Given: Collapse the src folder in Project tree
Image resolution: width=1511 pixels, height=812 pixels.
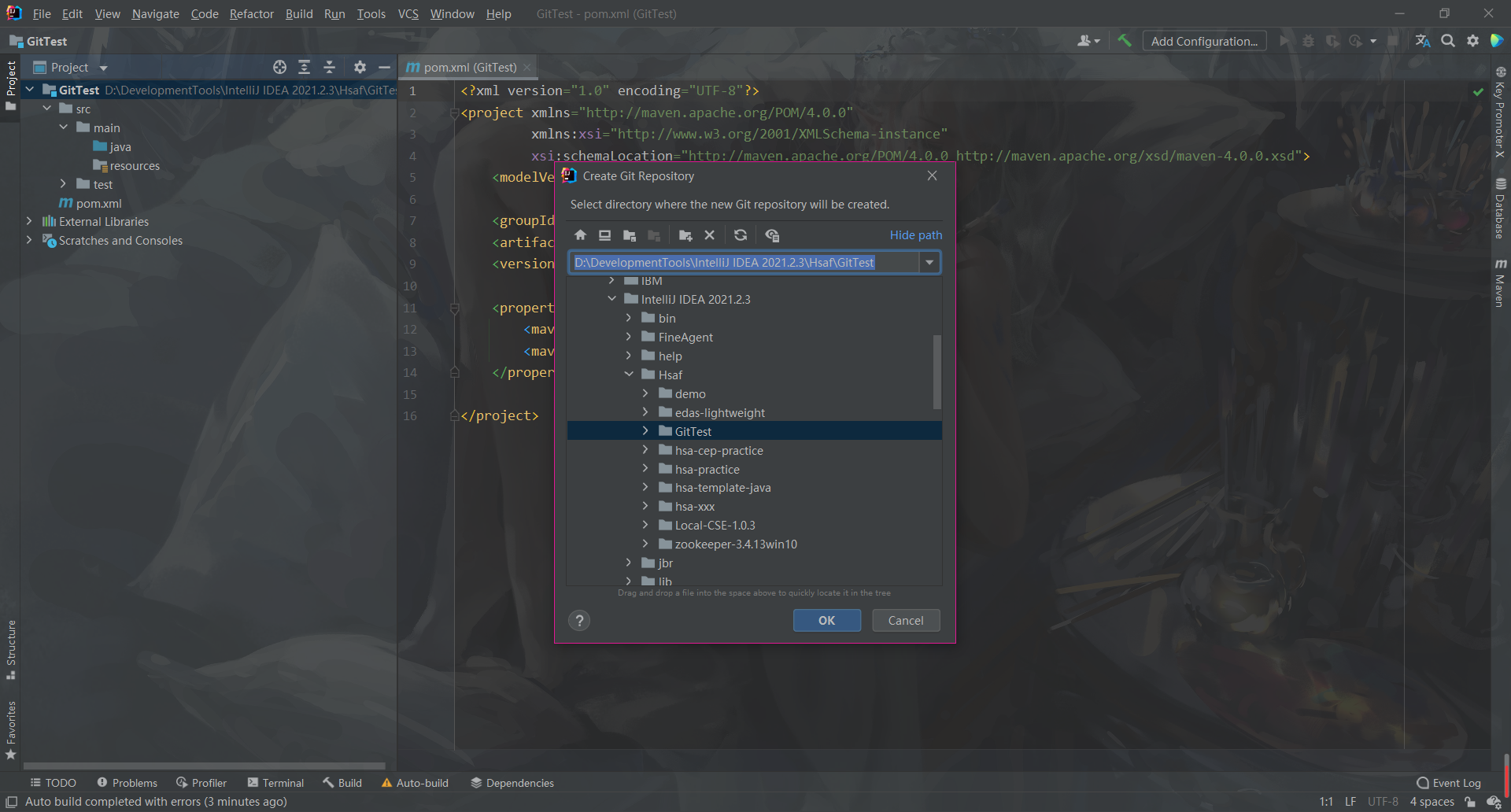Looking at the screenshot, I should click(x=46, y=109).
